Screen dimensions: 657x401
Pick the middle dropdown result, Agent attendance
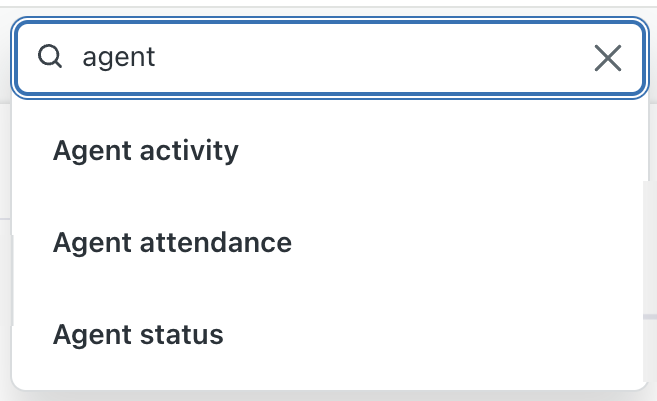point(172,242)
